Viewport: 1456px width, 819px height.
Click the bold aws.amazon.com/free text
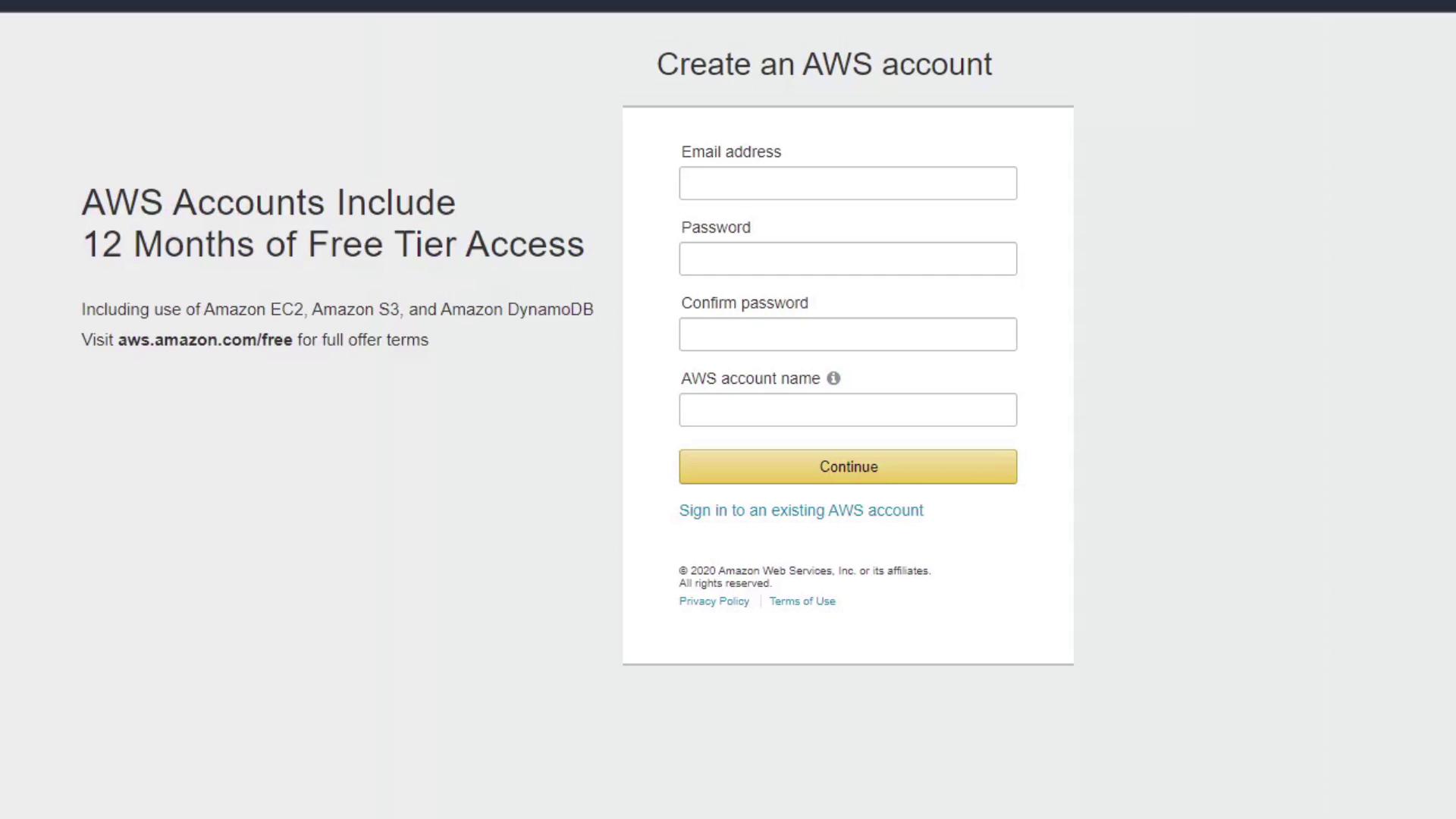point(205,340)
